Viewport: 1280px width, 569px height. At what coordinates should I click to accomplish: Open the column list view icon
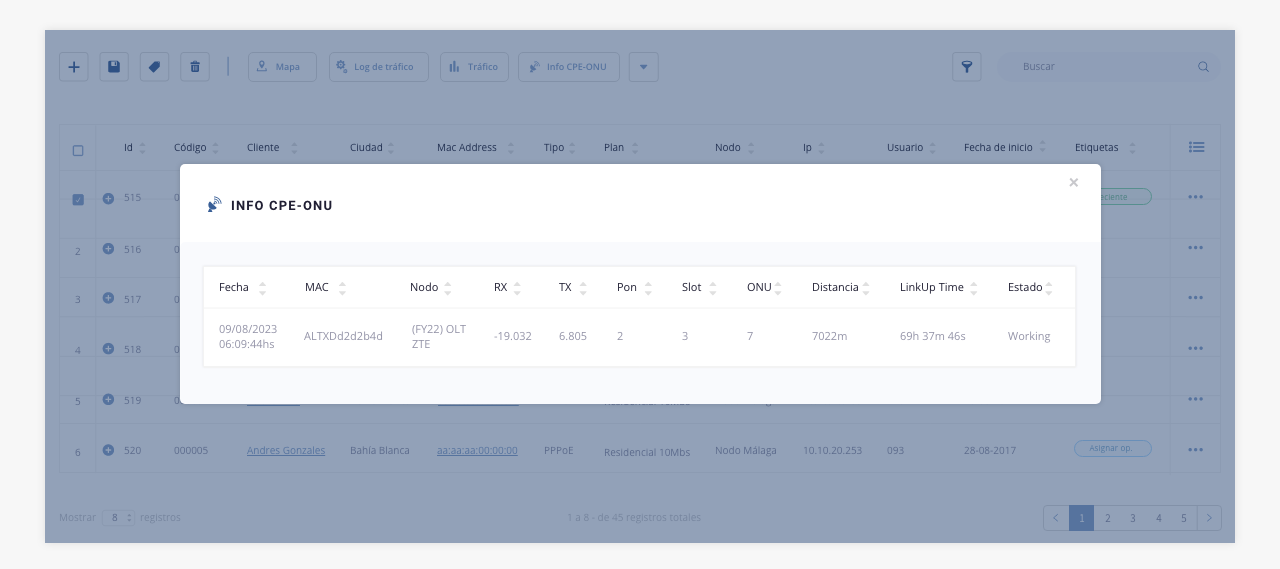pyautogui.click(x=1196, y=148)
